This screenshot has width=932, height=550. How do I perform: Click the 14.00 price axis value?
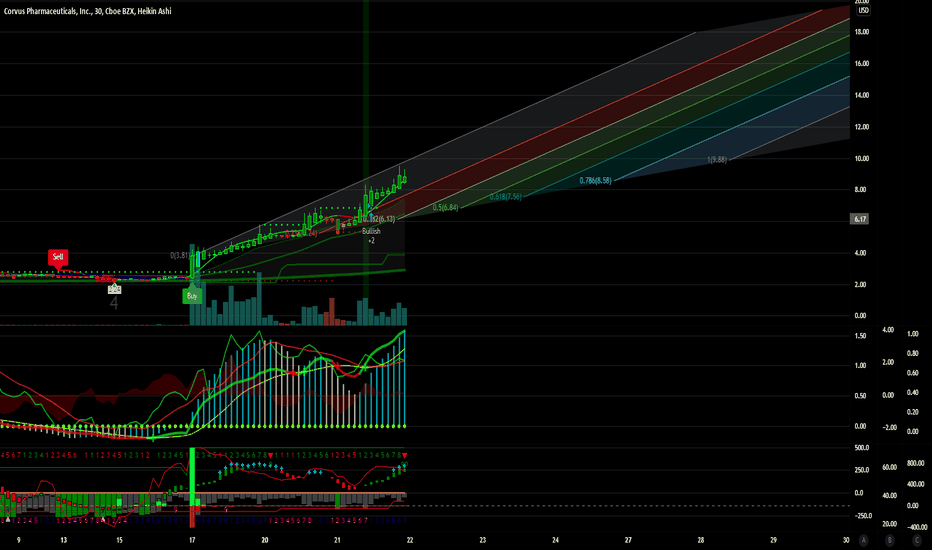click(x=861, y=95)
